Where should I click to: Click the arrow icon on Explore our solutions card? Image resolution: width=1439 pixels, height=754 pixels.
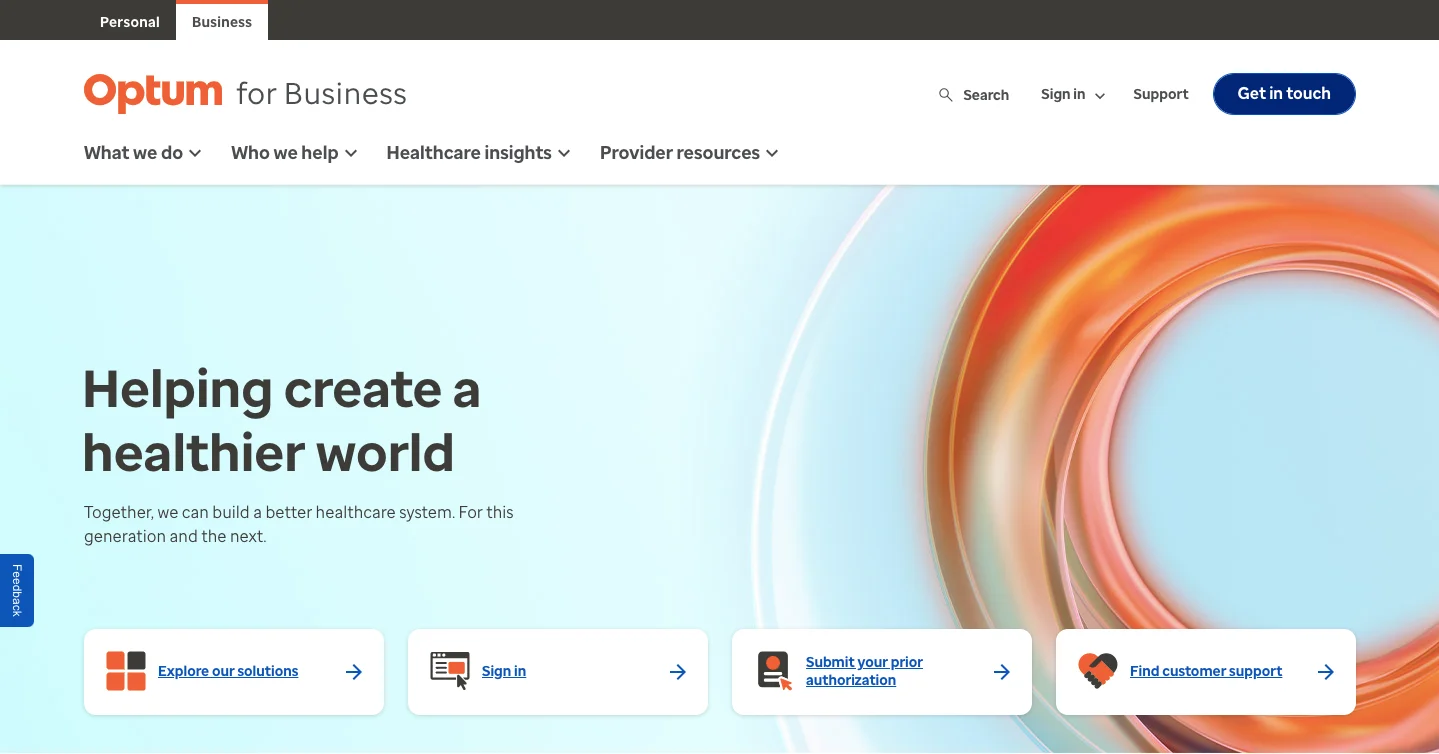[353, 671]
